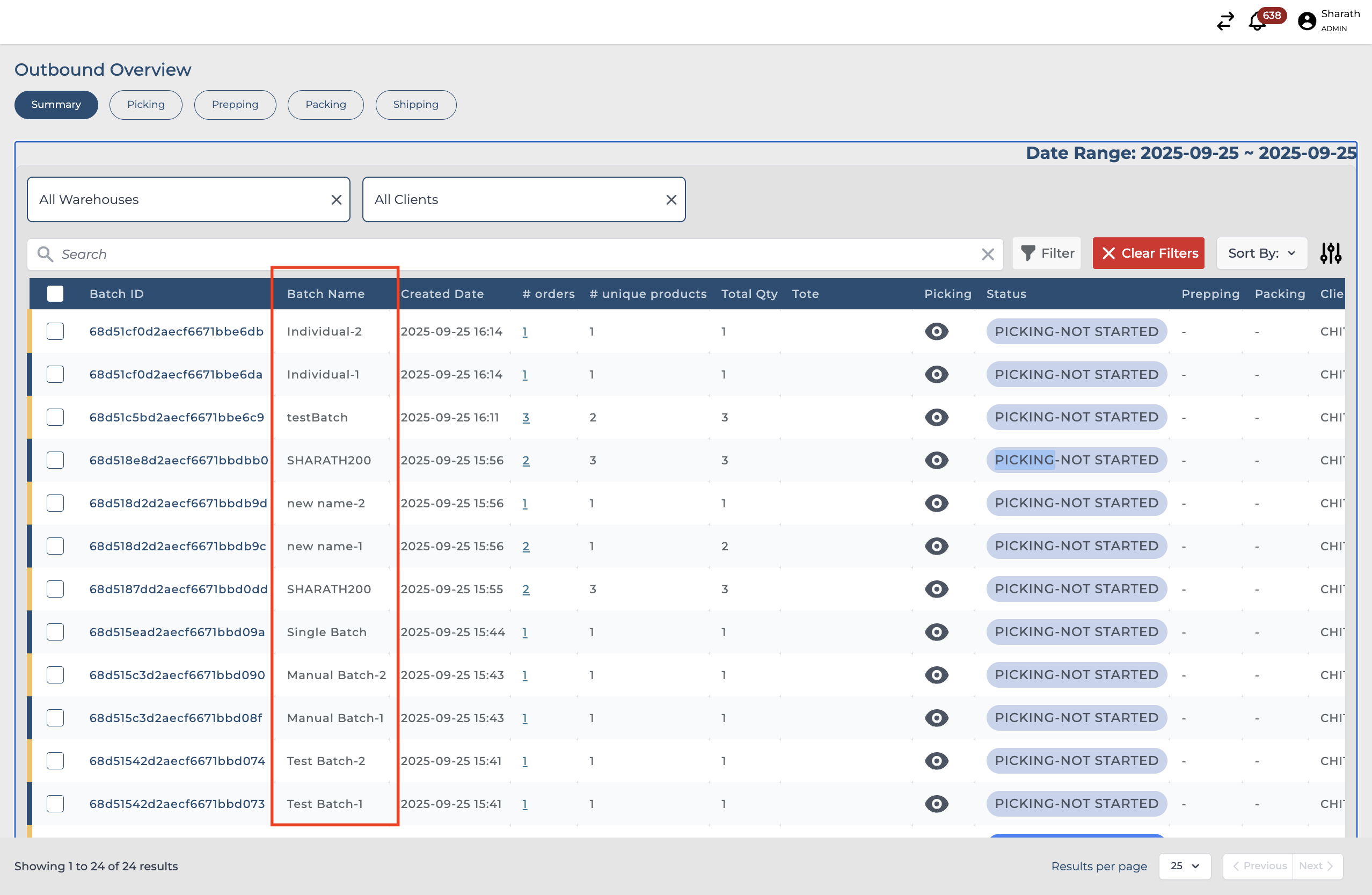This screenshot has width=1372, height=895.
Task: Clear the search field with X icon
Action: pos(988,254)
